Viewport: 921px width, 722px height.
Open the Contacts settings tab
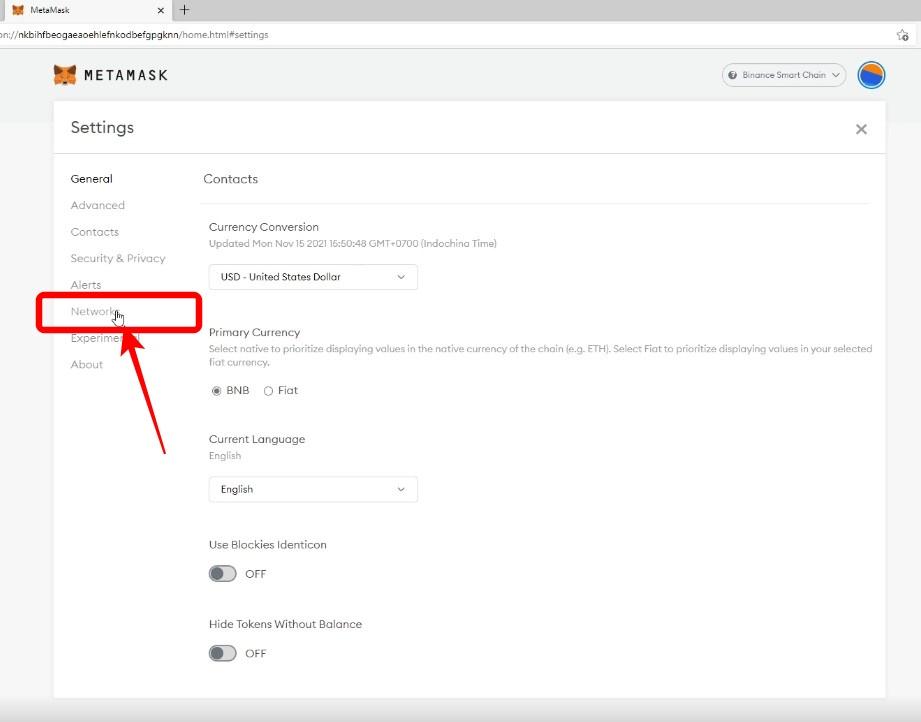[95, 232]
